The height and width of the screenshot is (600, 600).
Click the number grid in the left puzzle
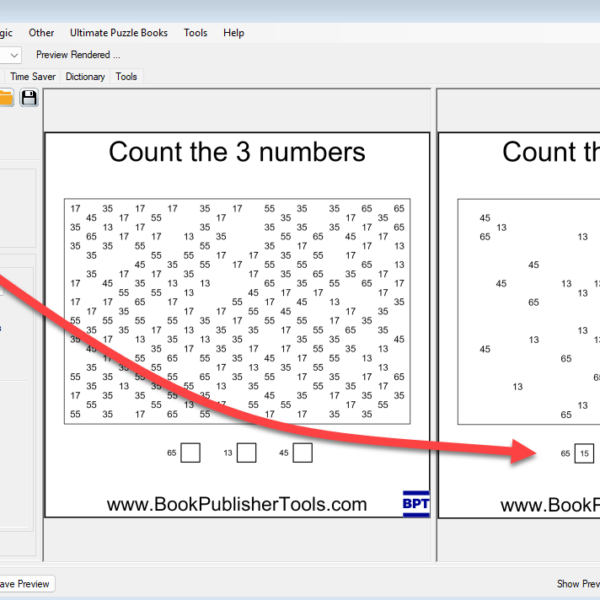[236, 310]
